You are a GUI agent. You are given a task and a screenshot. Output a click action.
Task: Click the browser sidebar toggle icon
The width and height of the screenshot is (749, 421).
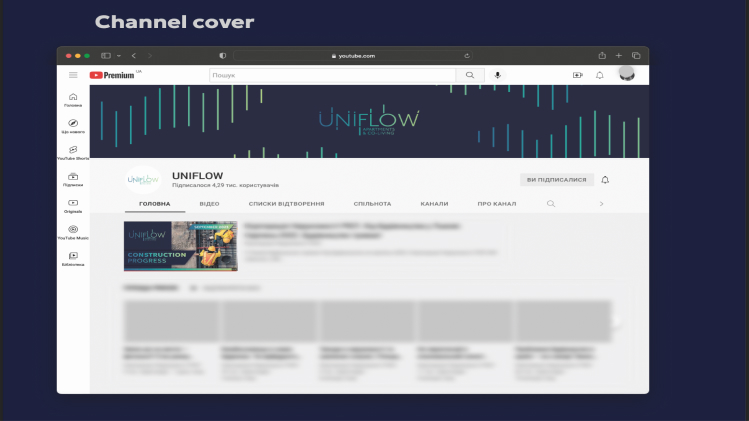[106, 55]
